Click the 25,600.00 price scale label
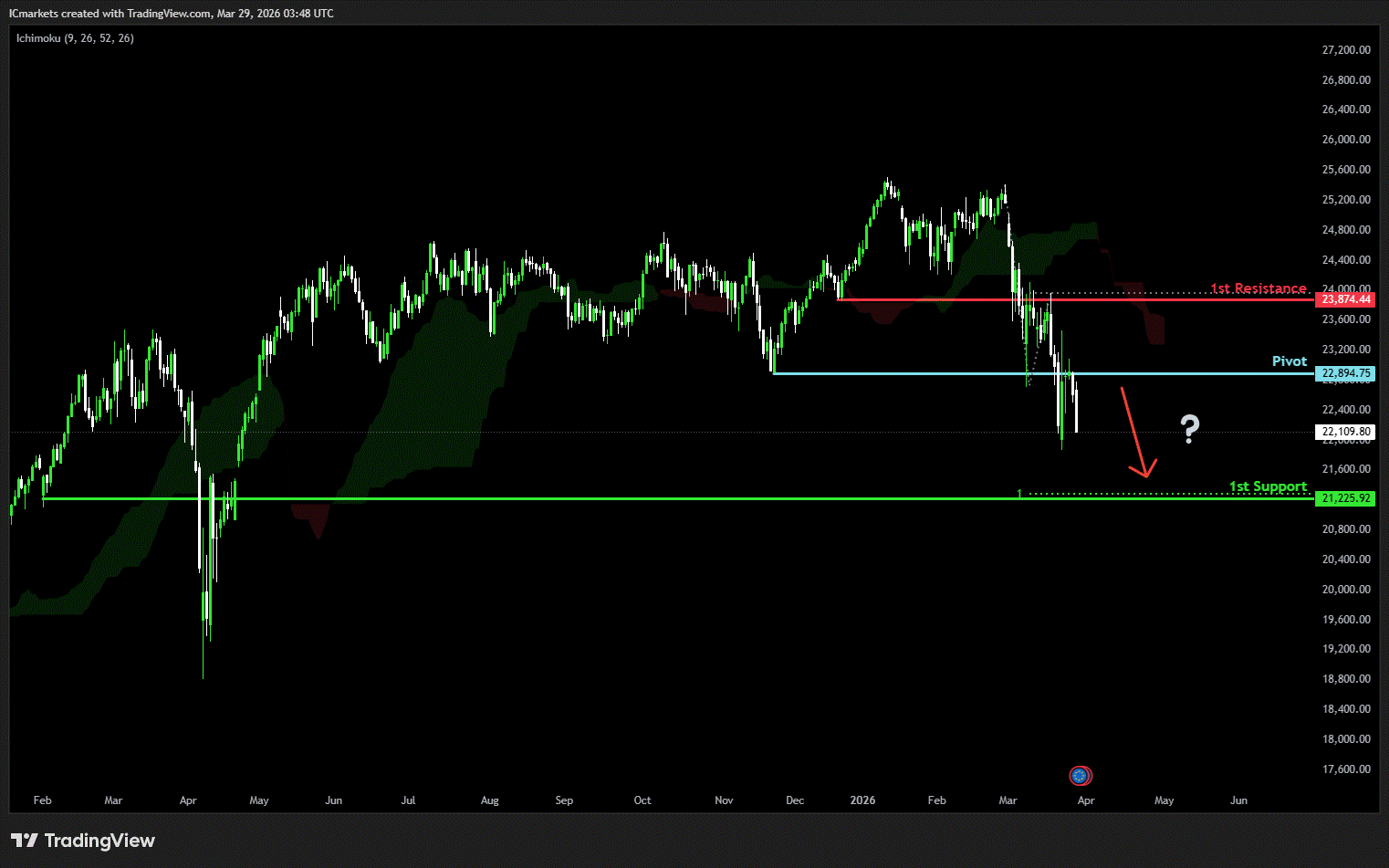The width and height of the screenshot is (1389, 868). click(x=1346, y=170)
